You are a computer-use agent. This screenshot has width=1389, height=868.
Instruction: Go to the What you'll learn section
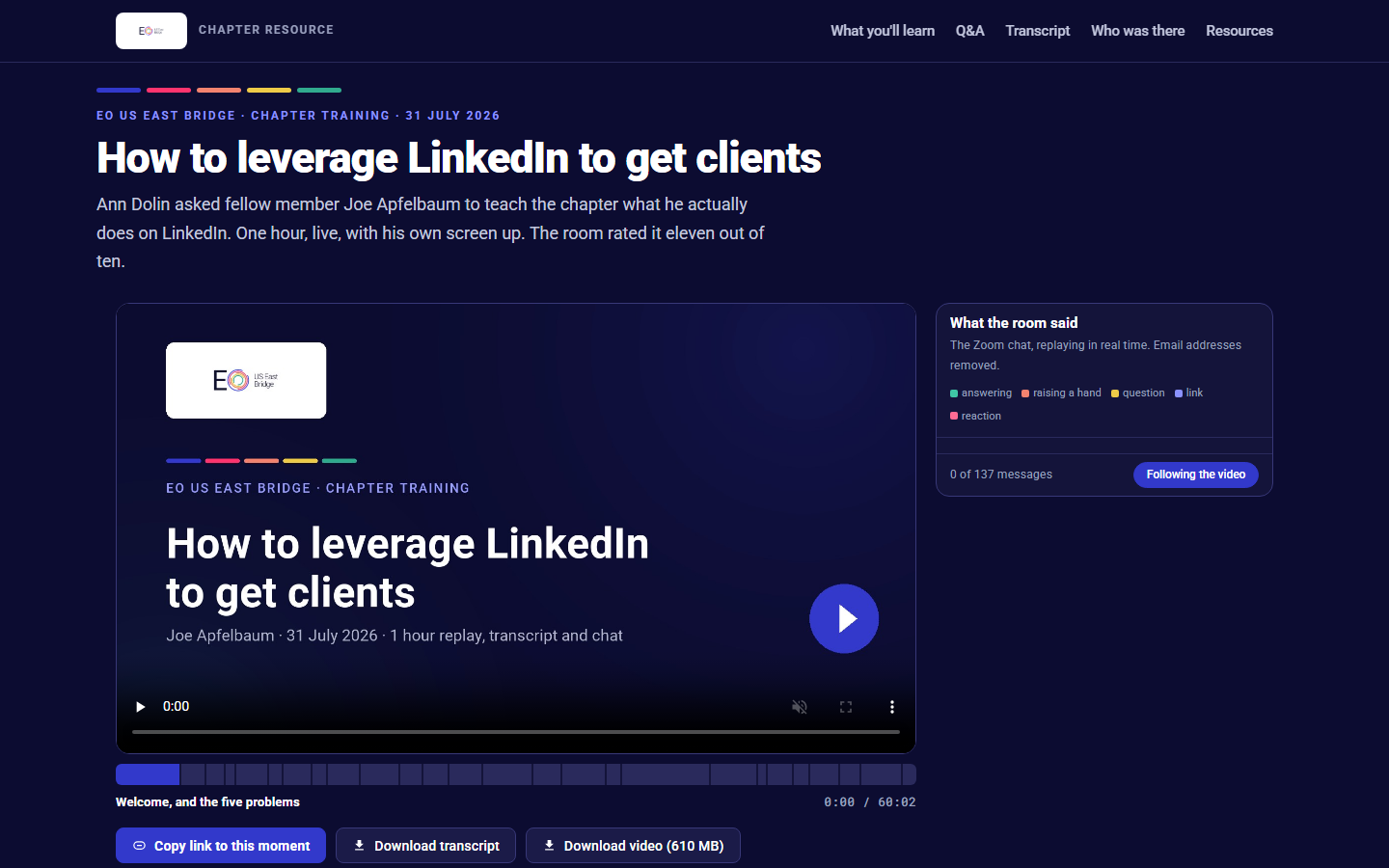tap(883, 31)
